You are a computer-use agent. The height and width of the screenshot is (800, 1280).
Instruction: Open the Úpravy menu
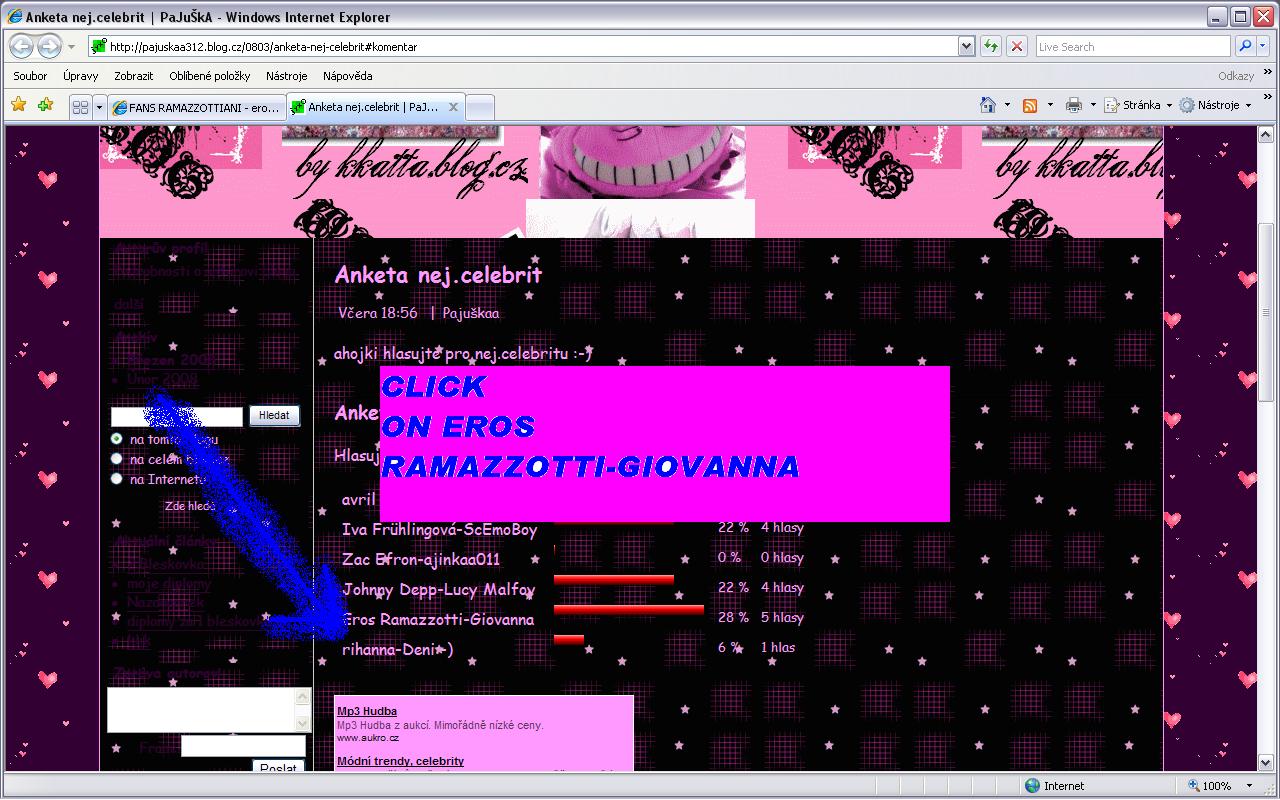pos(80,76)
